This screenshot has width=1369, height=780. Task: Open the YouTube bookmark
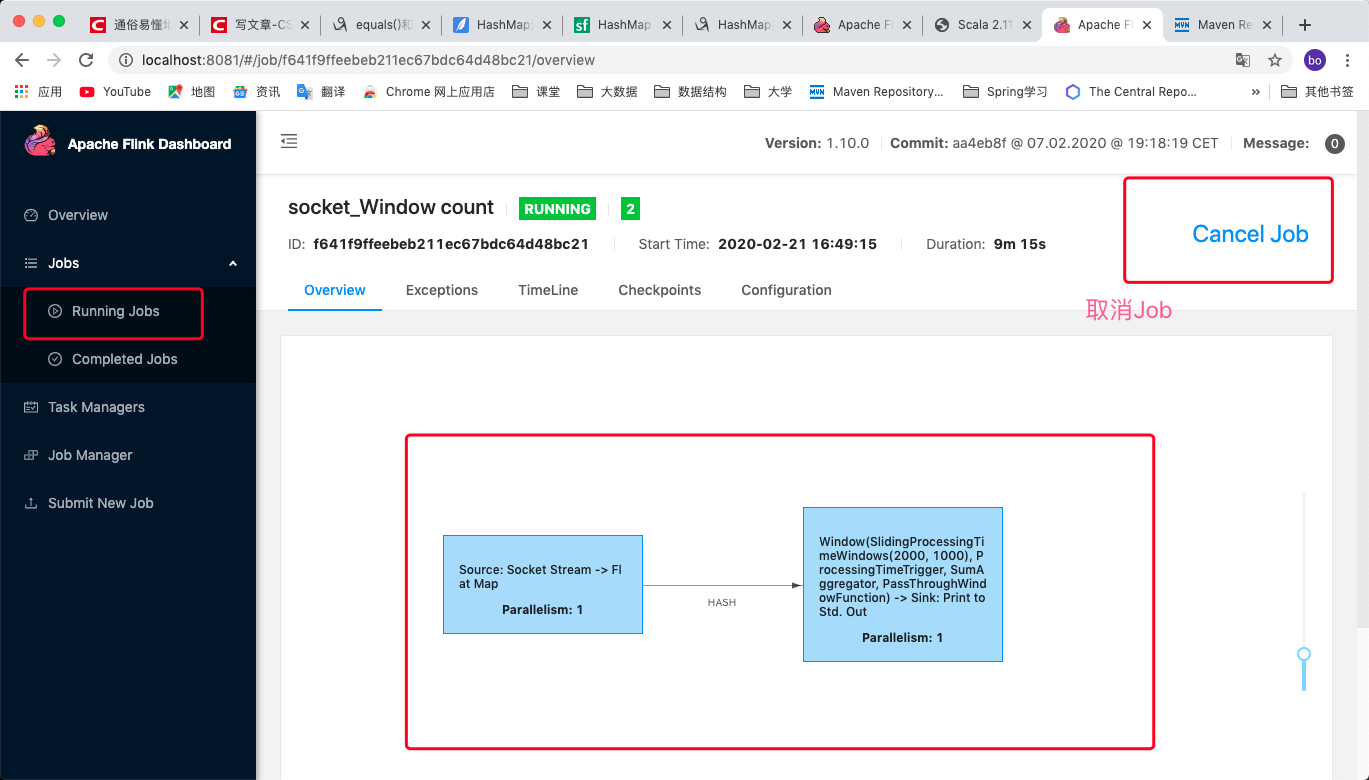tap(114, 91)
